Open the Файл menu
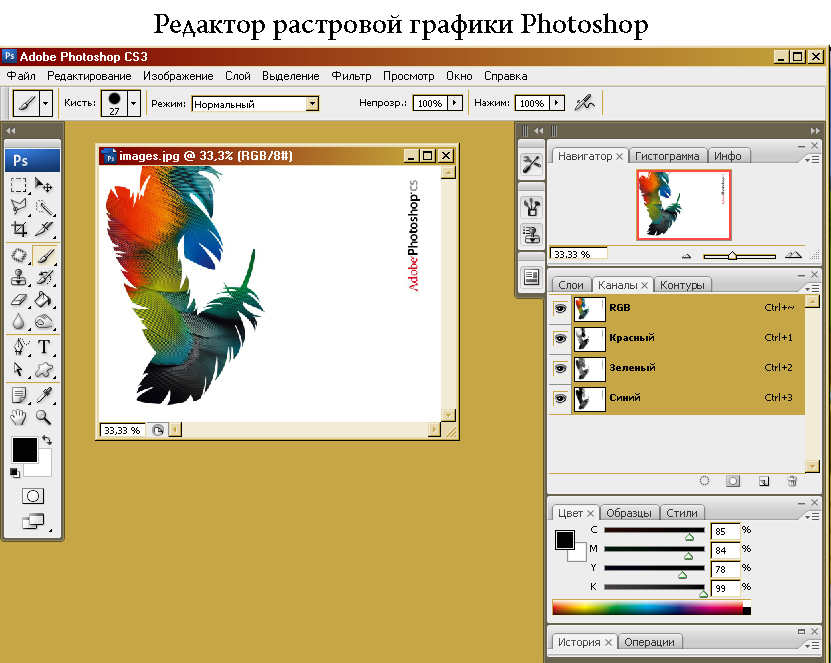831x663 pixels. click(21, 76)
